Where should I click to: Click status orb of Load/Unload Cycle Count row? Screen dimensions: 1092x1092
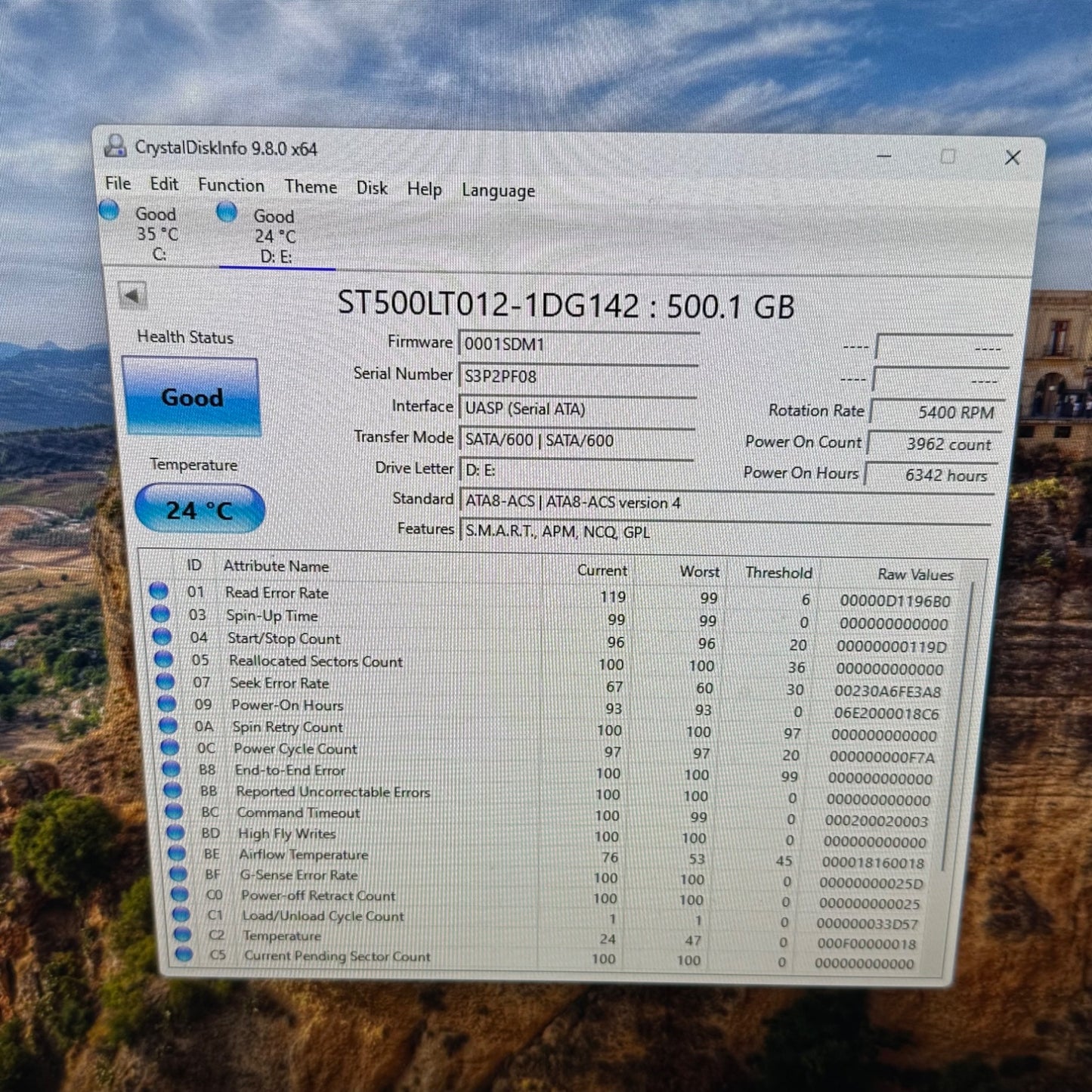(x=181, y=914)
